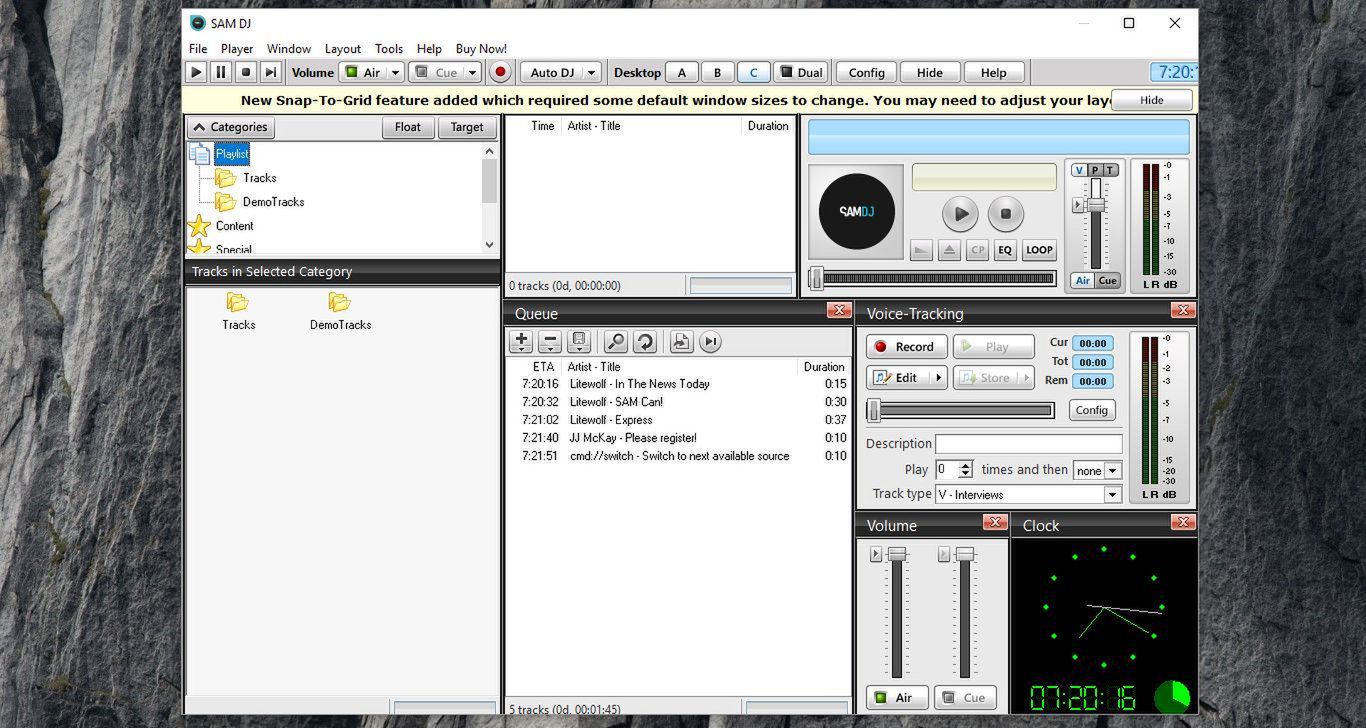Screen dimensions: 1366x728
Task: Expand the Air slider arrow in Volume panel
Action: pyautogui.click(x=876, y=554)
